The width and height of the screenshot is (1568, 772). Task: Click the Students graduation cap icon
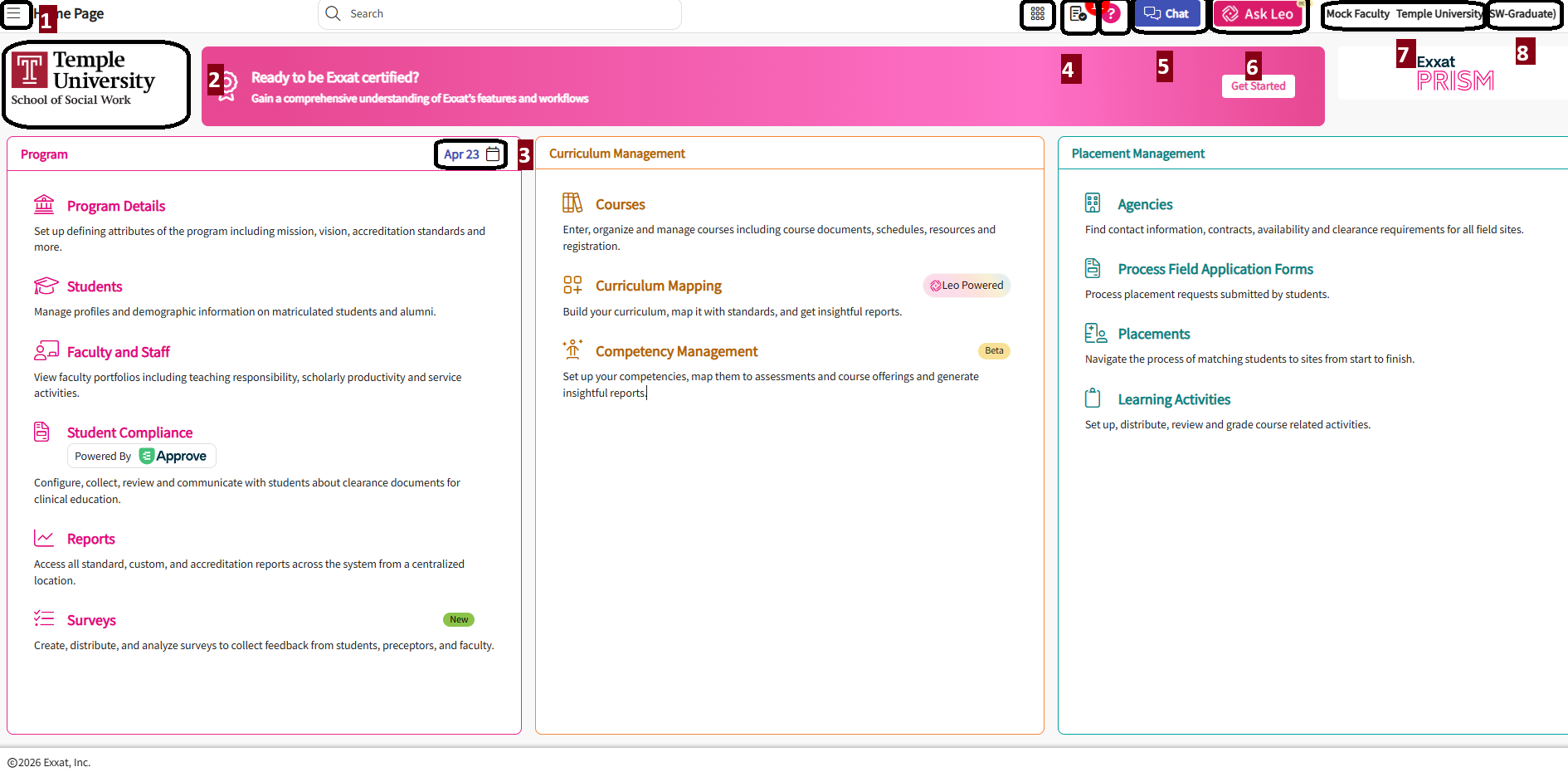pos(46,286)
